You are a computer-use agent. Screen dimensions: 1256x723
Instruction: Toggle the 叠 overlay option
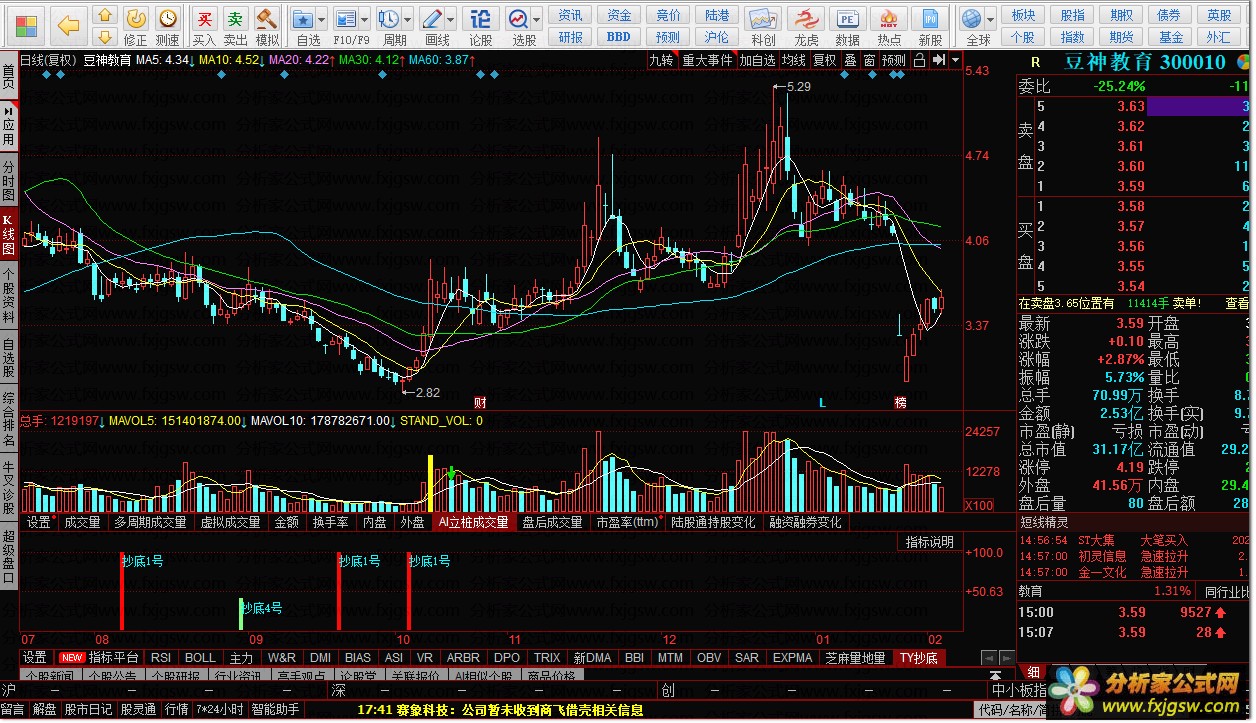pos(850,60)
